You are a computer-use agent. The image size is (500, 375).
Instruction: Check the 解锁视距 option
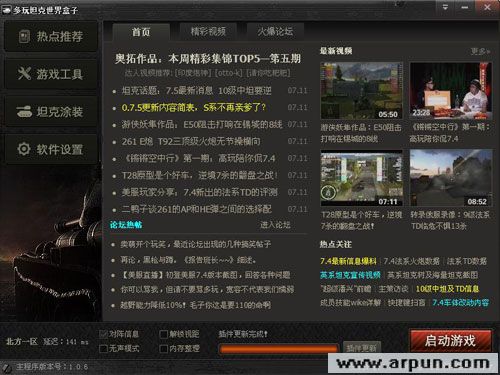(164, 334)
